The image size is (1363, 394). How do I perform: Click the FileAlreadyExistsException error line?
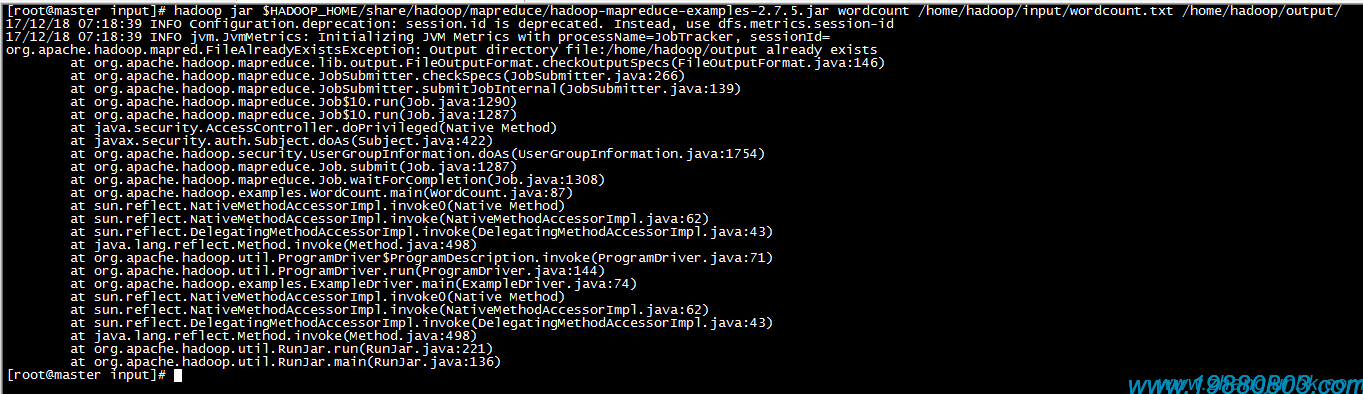pyautogui.click(x=442, y=49)
